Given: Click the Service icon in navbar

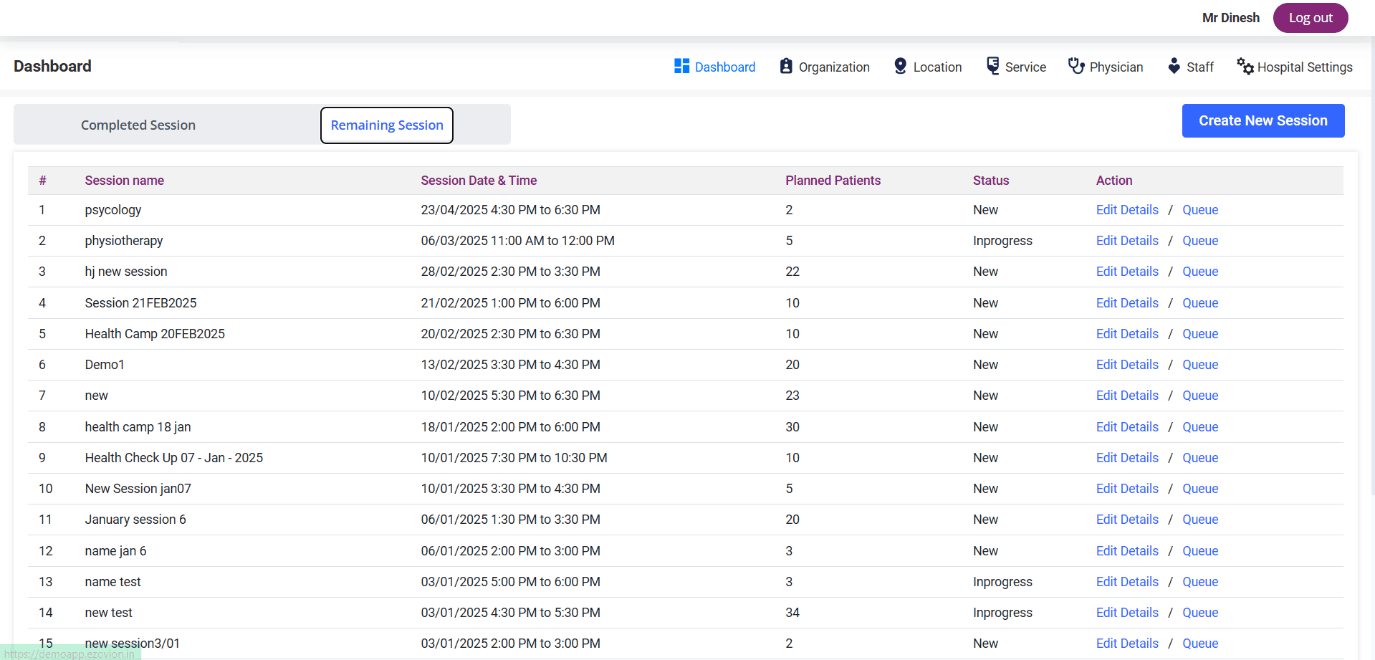Looking at the screenshot, I should pos(993,66).
